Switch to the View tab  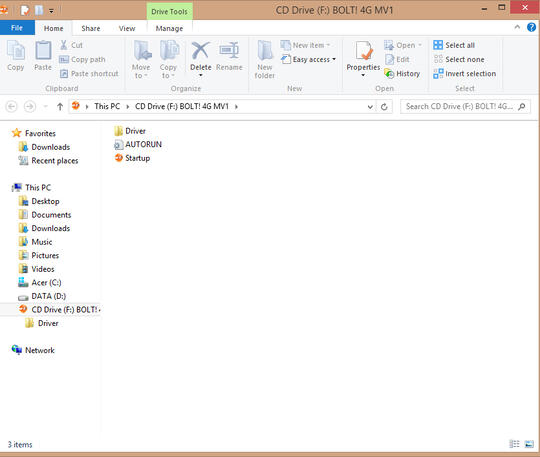pyautogui.click(x=127, y=28)
